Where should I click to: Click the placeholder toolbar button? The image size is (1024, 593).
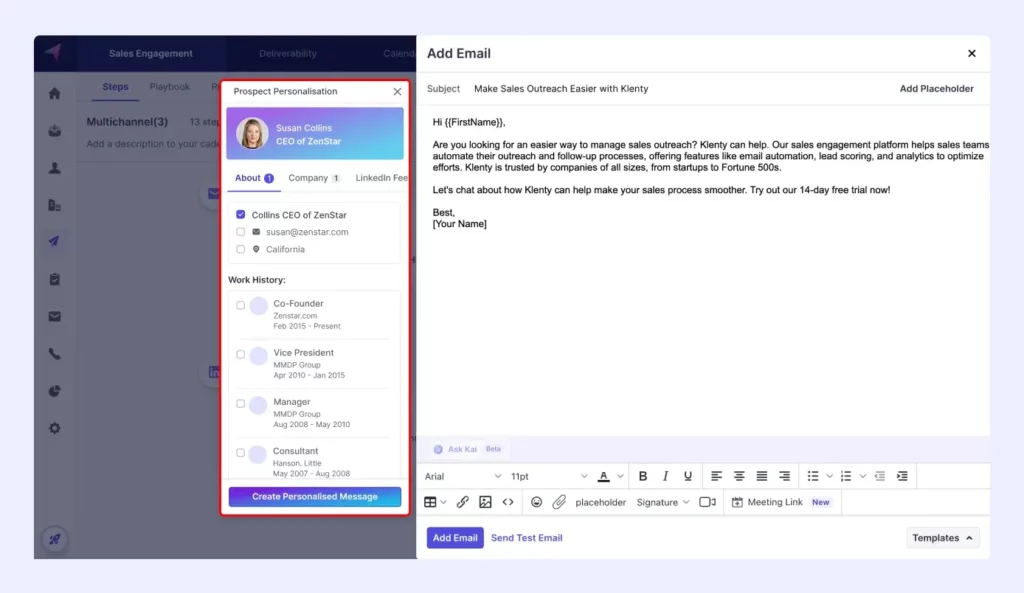tap(600, 502)
